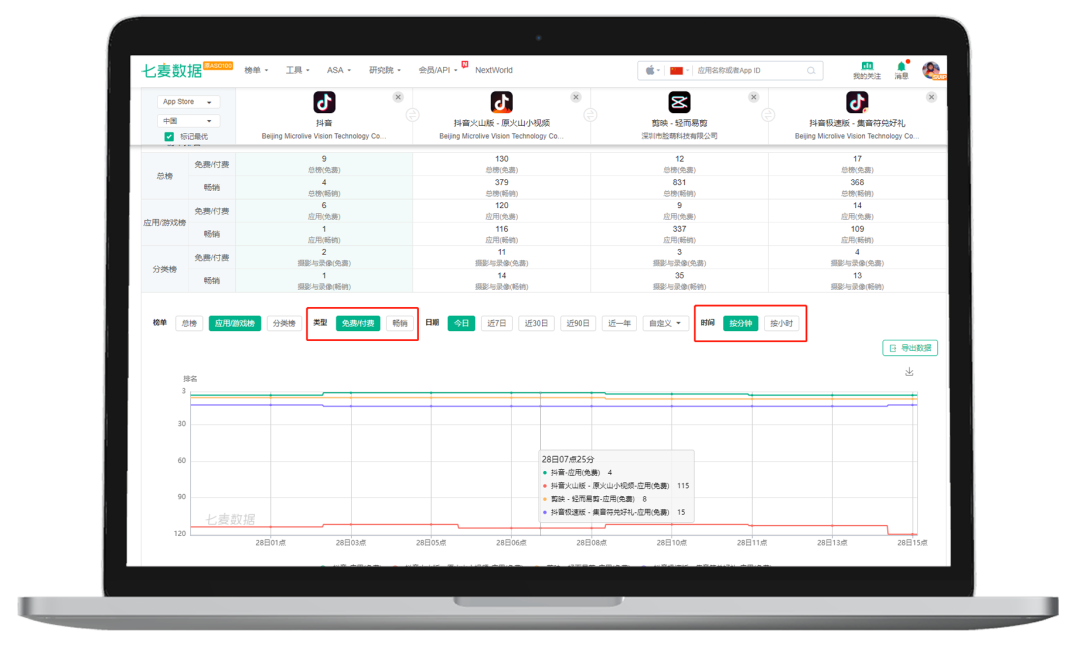The height and width of the screenshot is (645, 1080).
Task: Open the 自定义 date dropdown
Action: [665, 323]
